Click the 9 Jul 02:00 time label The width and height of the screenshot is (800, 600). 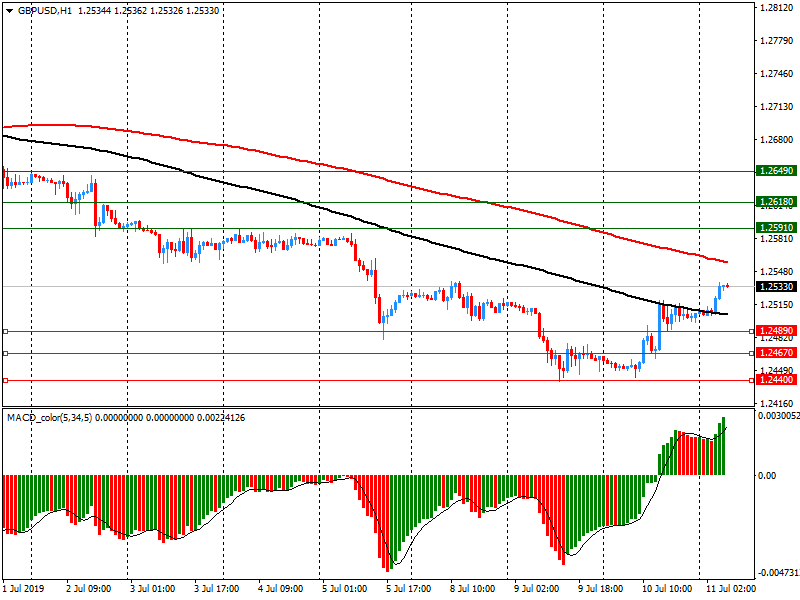tap(536, 589)
